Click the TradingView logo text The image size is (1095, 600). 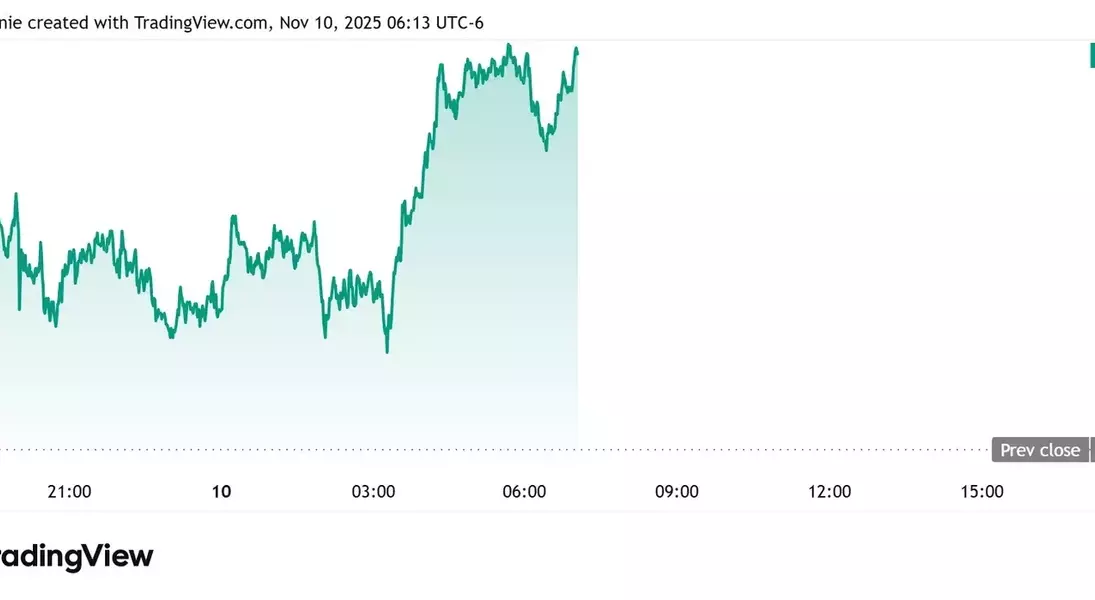76,556
